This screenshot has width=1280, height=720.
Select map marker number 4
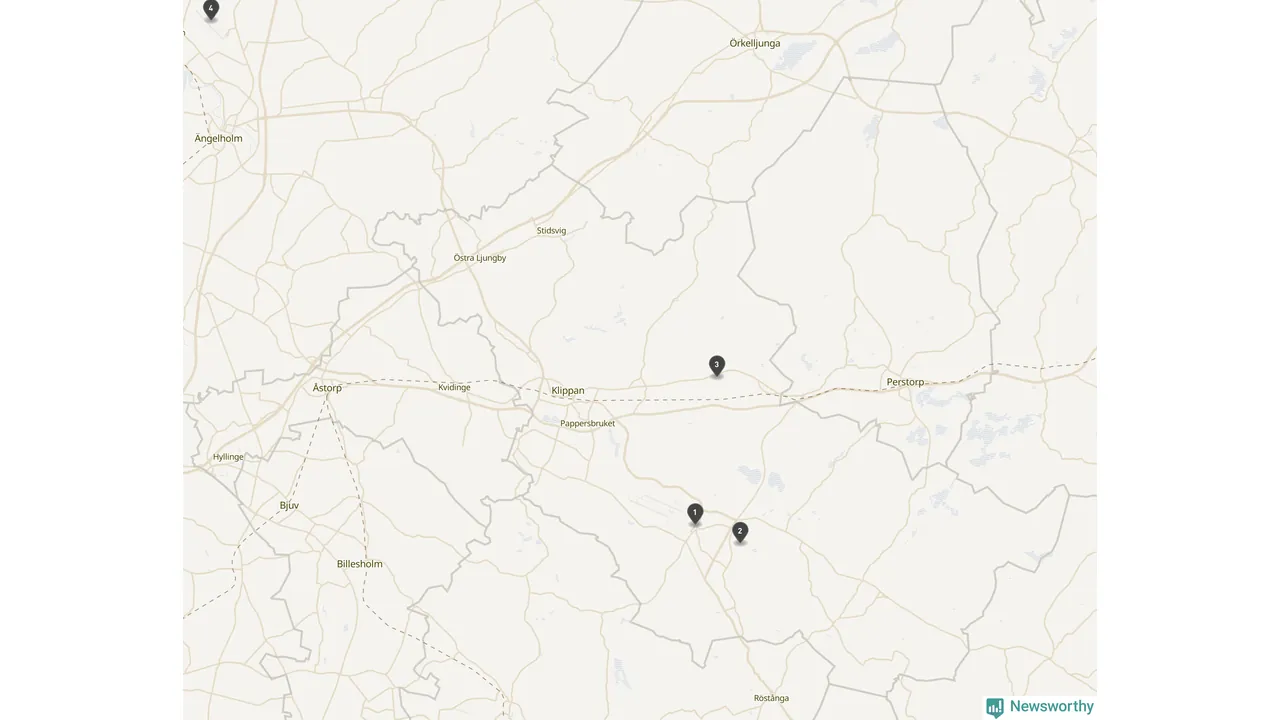pos(211,10)
